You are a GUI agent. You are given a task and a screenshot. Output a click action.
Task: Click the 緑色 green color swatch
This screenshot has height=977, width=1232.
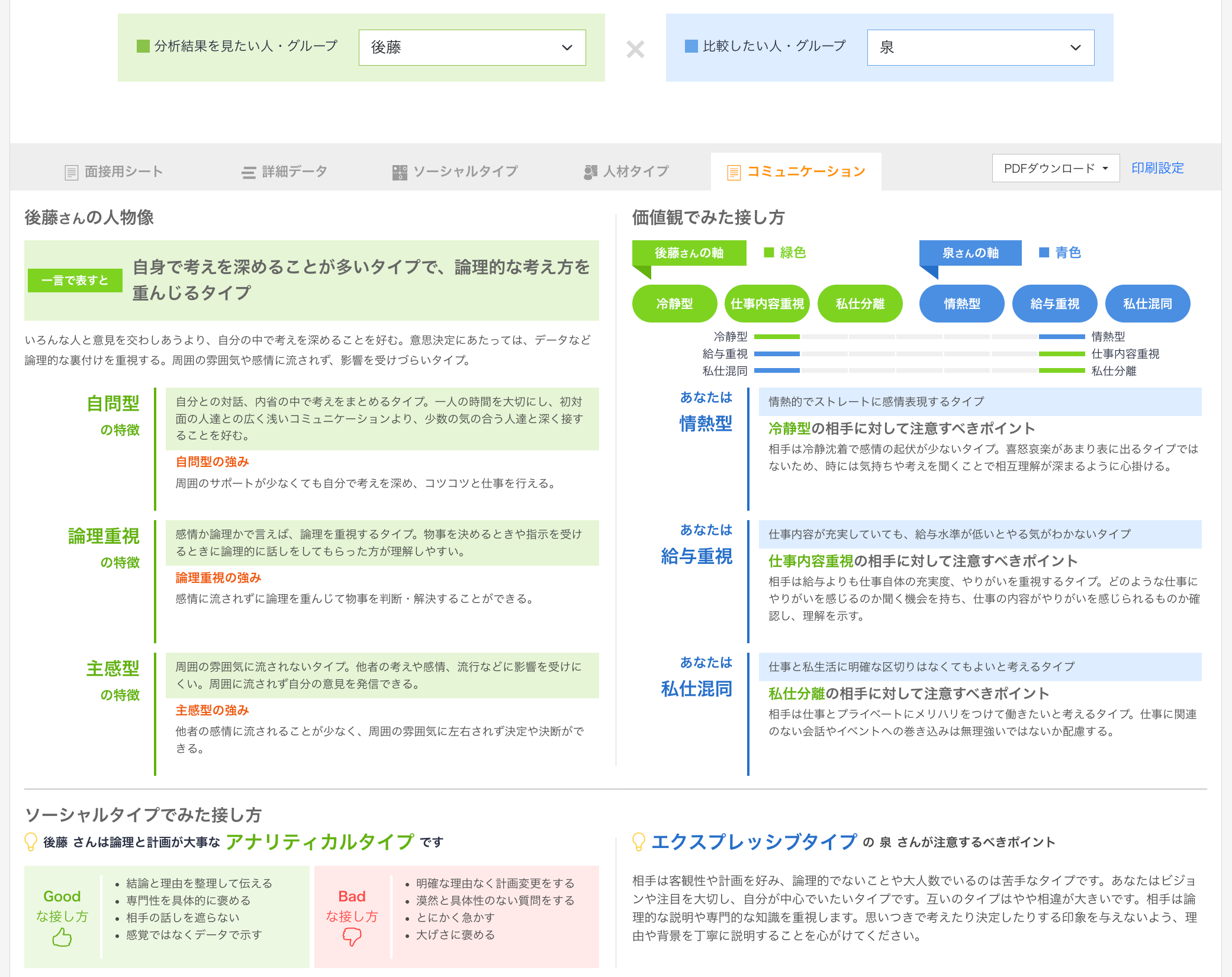pos(769,253)
